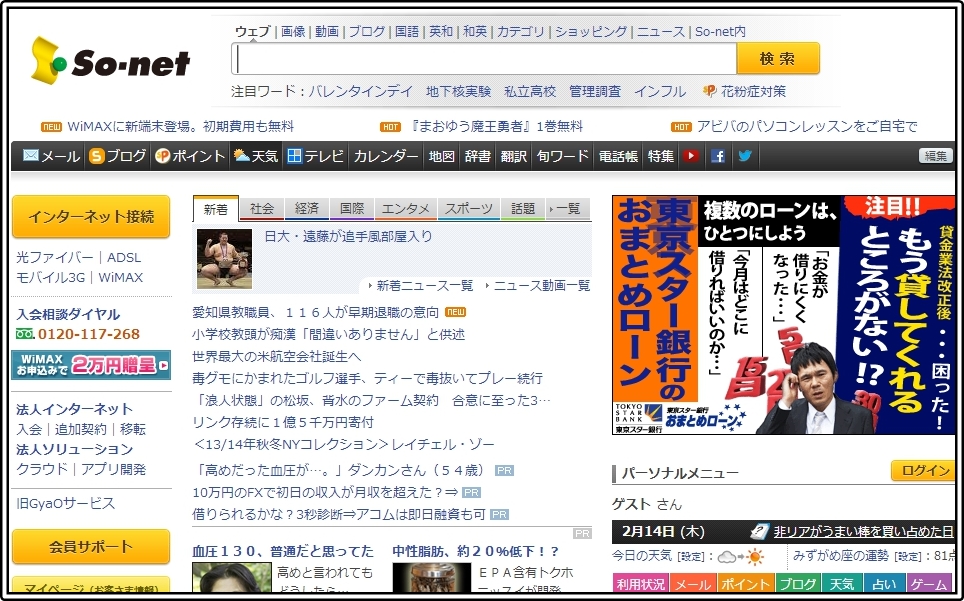Open 特集 in the navigation bar
This screenshot has height=601, width=964.
coord(661,156)
